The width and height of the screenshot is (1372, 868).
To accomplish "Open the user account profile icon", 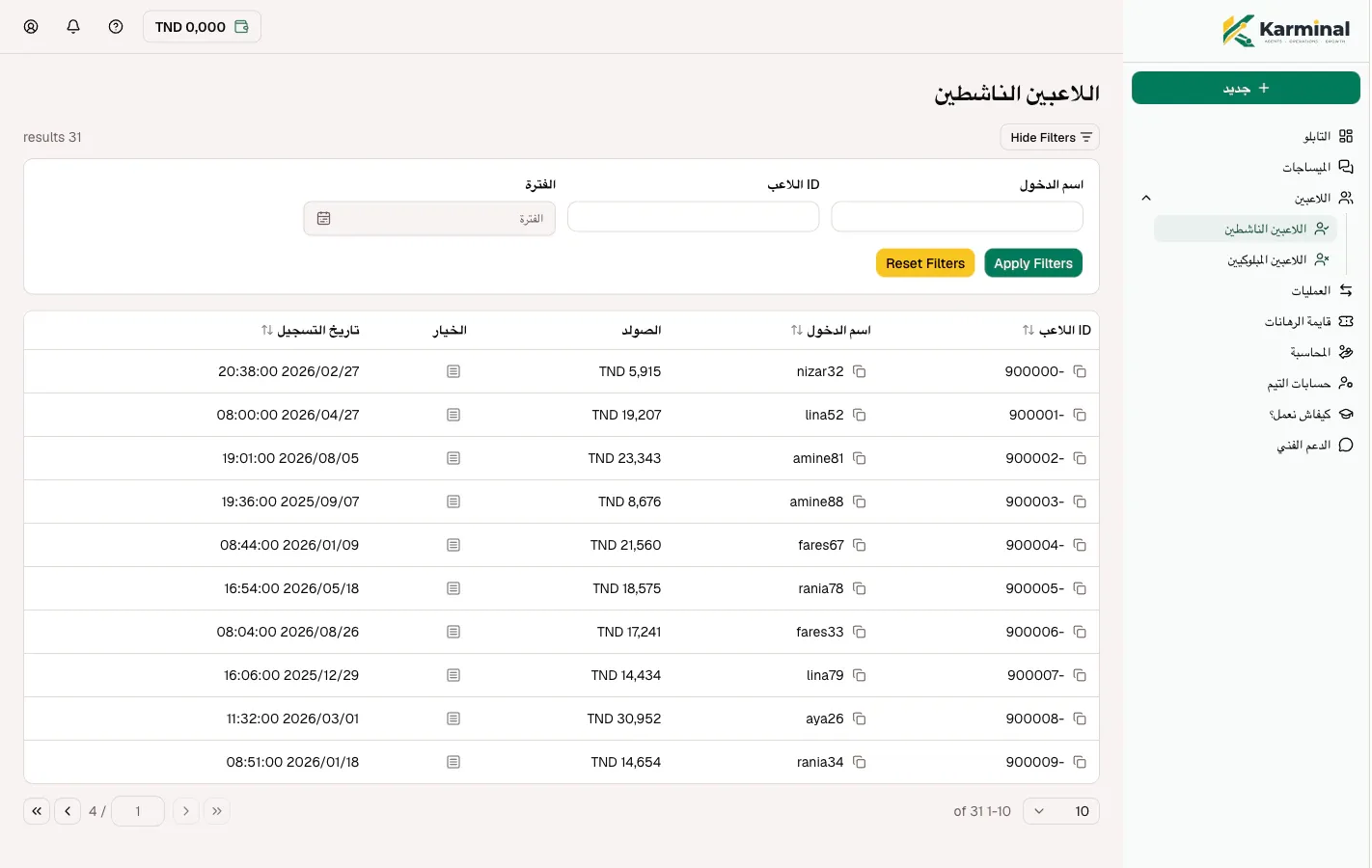I will tap(31, 27).
